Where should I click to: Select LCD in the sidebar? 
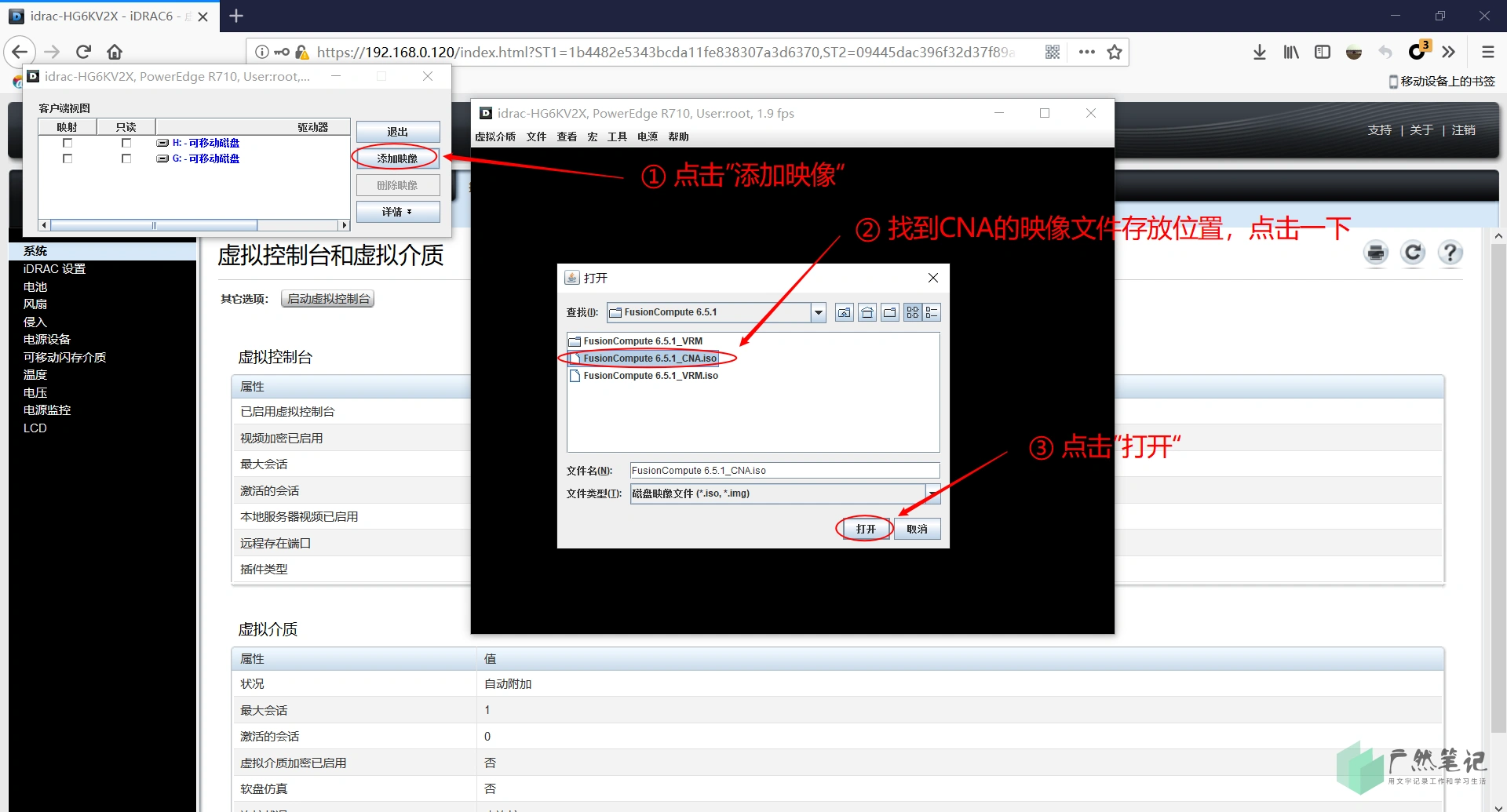point(35,428)
